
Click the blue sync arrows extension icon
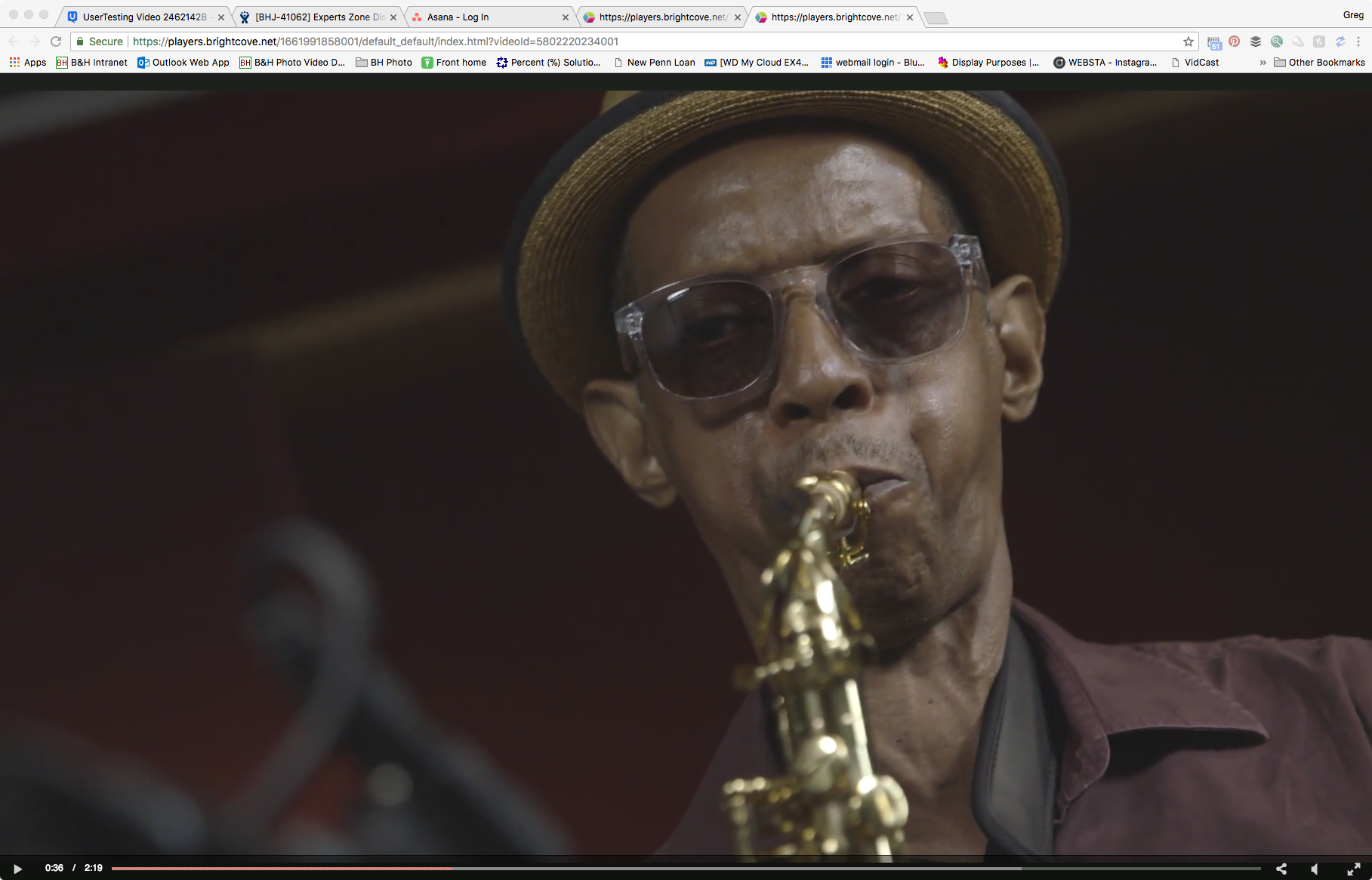coord(1340,42)
